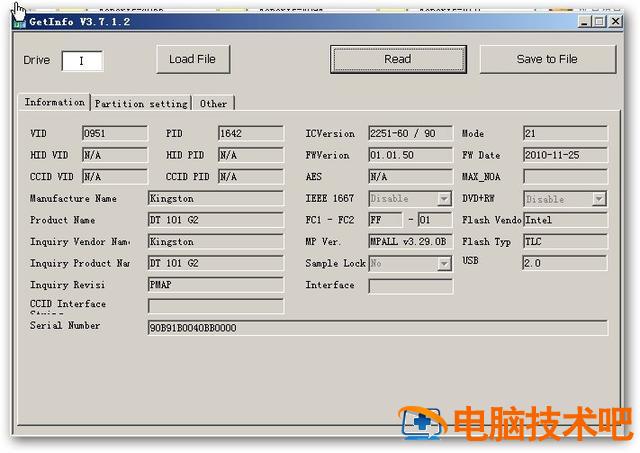Viewport: 640px width, 453px height.
Task: Click the PID field showing 1642
Action: pos(251,133)
